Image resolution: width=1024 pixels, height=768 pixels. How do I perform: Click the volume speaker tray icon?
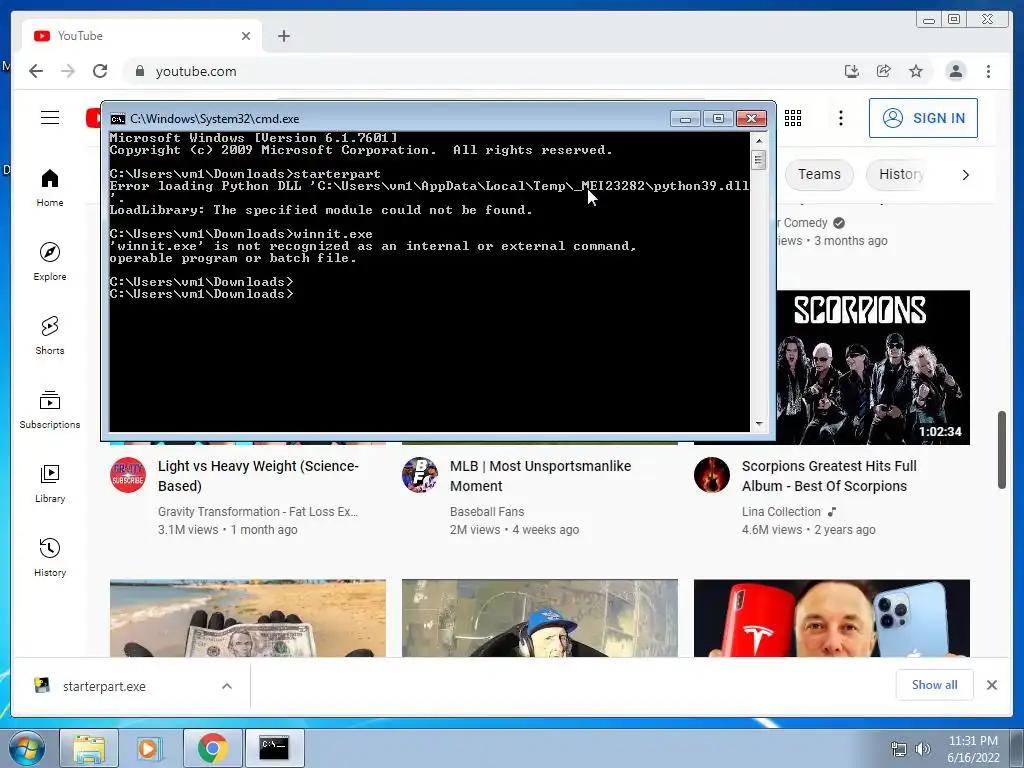(923, 750)
